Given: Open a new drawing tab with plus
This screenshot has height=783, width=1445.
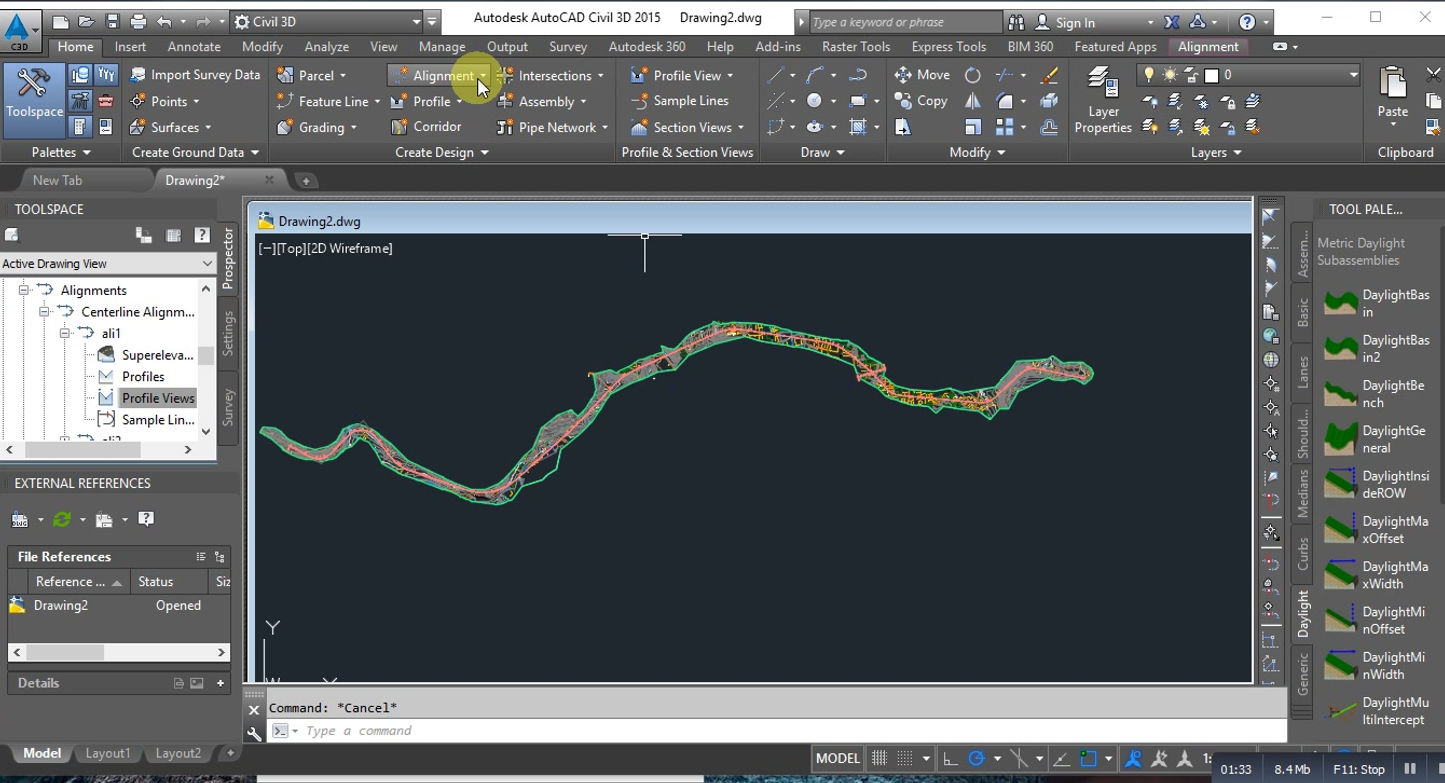Looking at the screenshot, I should click(306, 181).
